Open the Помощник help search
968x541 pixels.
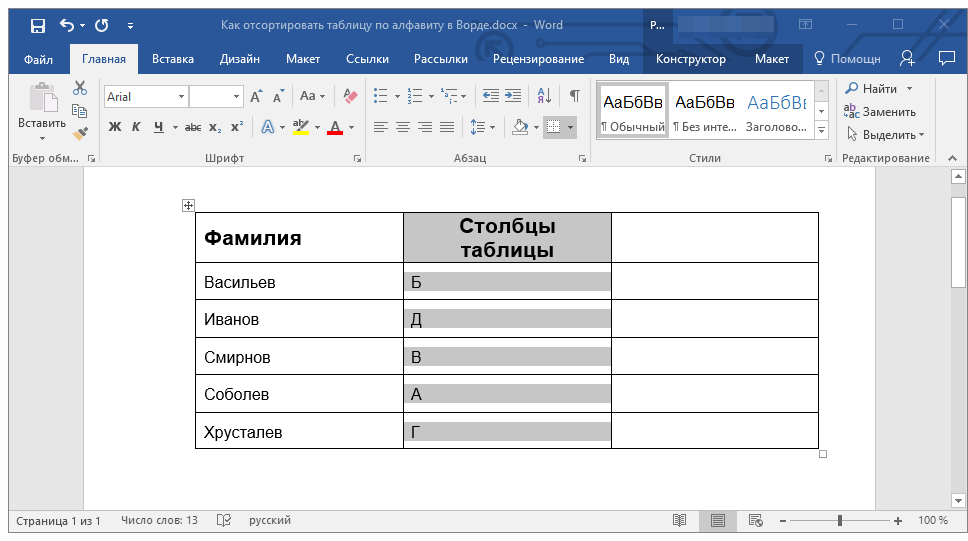[847, 59]
